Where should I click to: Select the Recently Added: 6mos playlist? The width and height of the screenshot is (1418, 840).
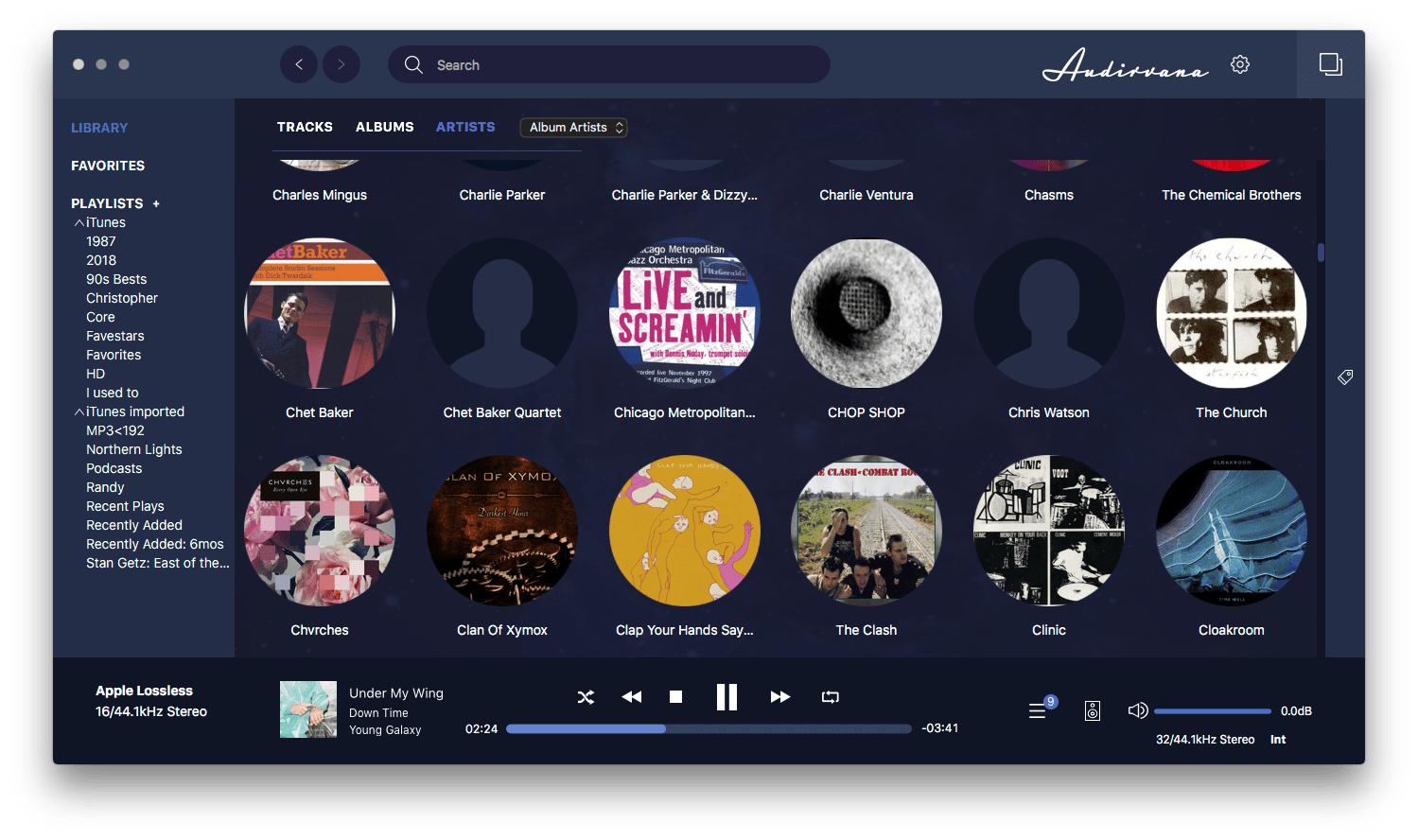(155, 544)
